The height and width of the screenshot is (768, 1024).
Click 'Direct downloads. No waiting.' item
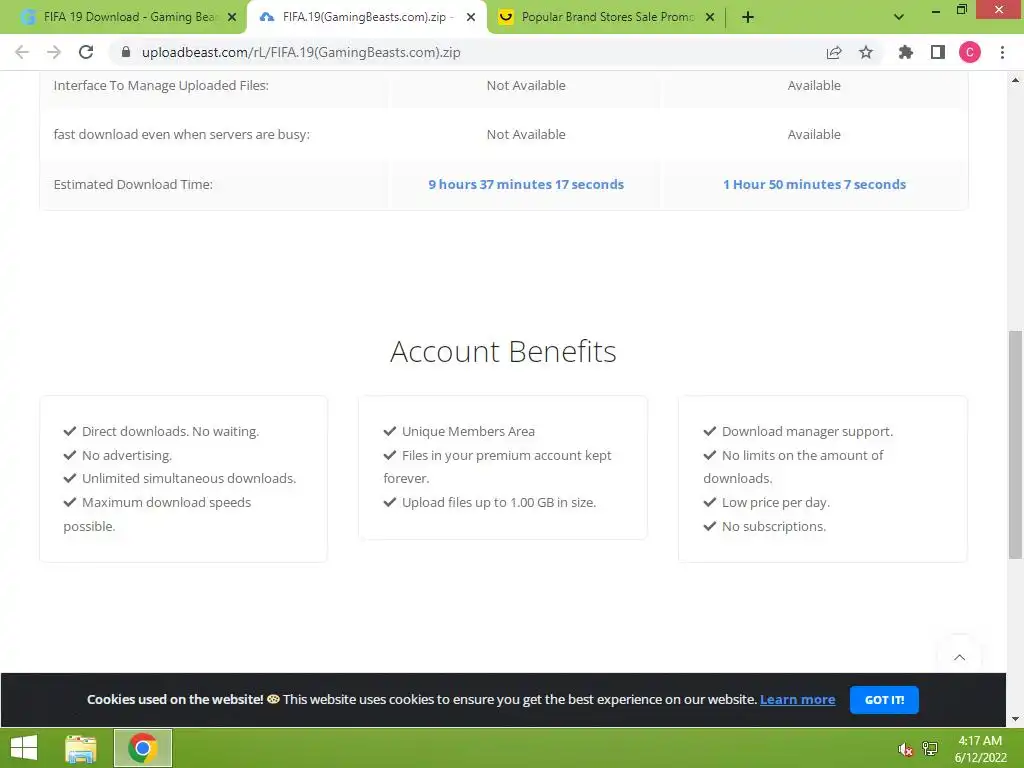click(170, 431)
